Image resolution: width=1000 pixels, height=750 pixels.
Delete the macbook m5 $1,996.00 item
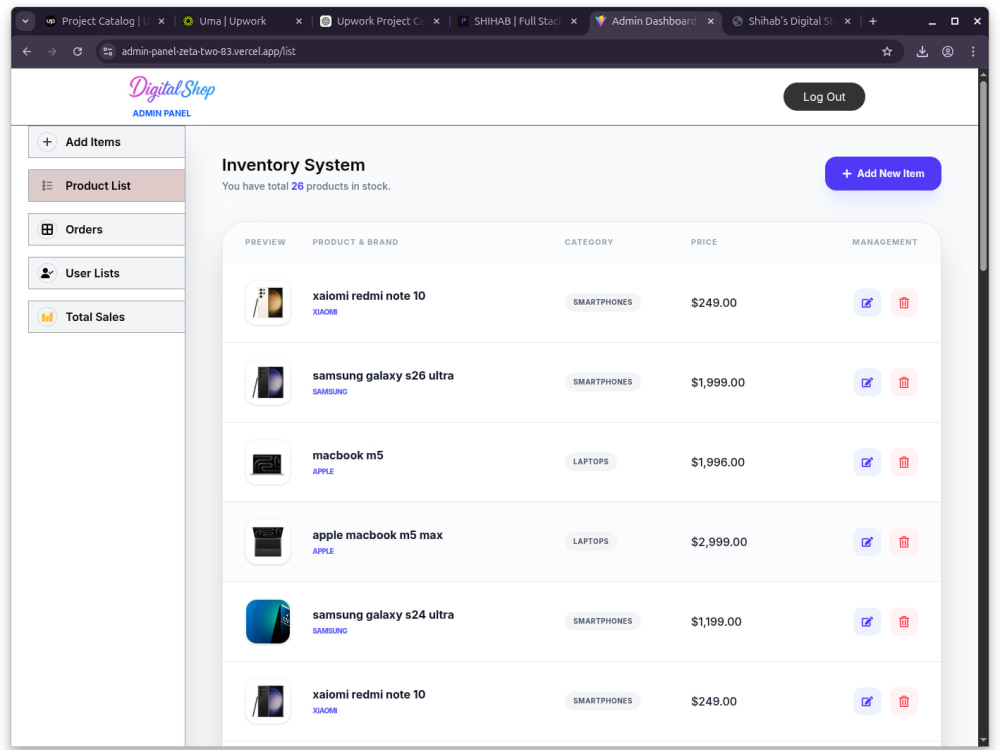pyautogui.click(x=904, y=462)
